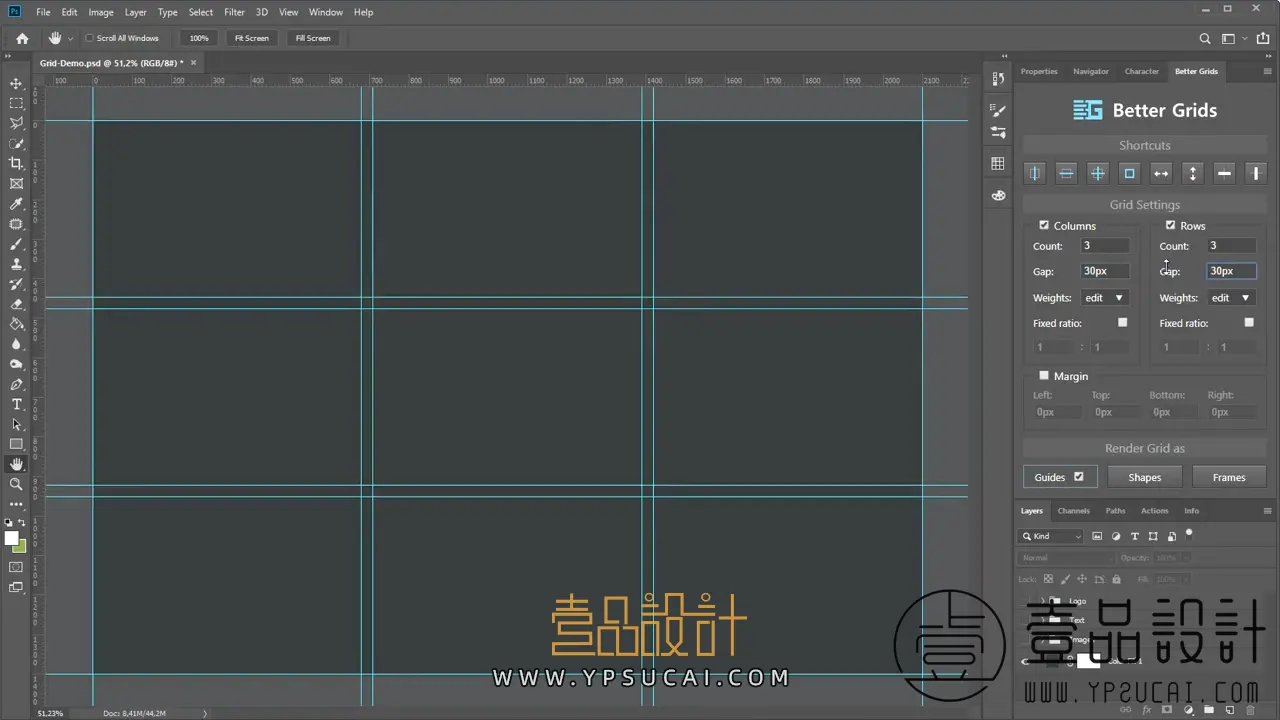This screenshot has width=1280, height=720.
Task: Select the Zoom magnifier tool
Action: [16, 484]
